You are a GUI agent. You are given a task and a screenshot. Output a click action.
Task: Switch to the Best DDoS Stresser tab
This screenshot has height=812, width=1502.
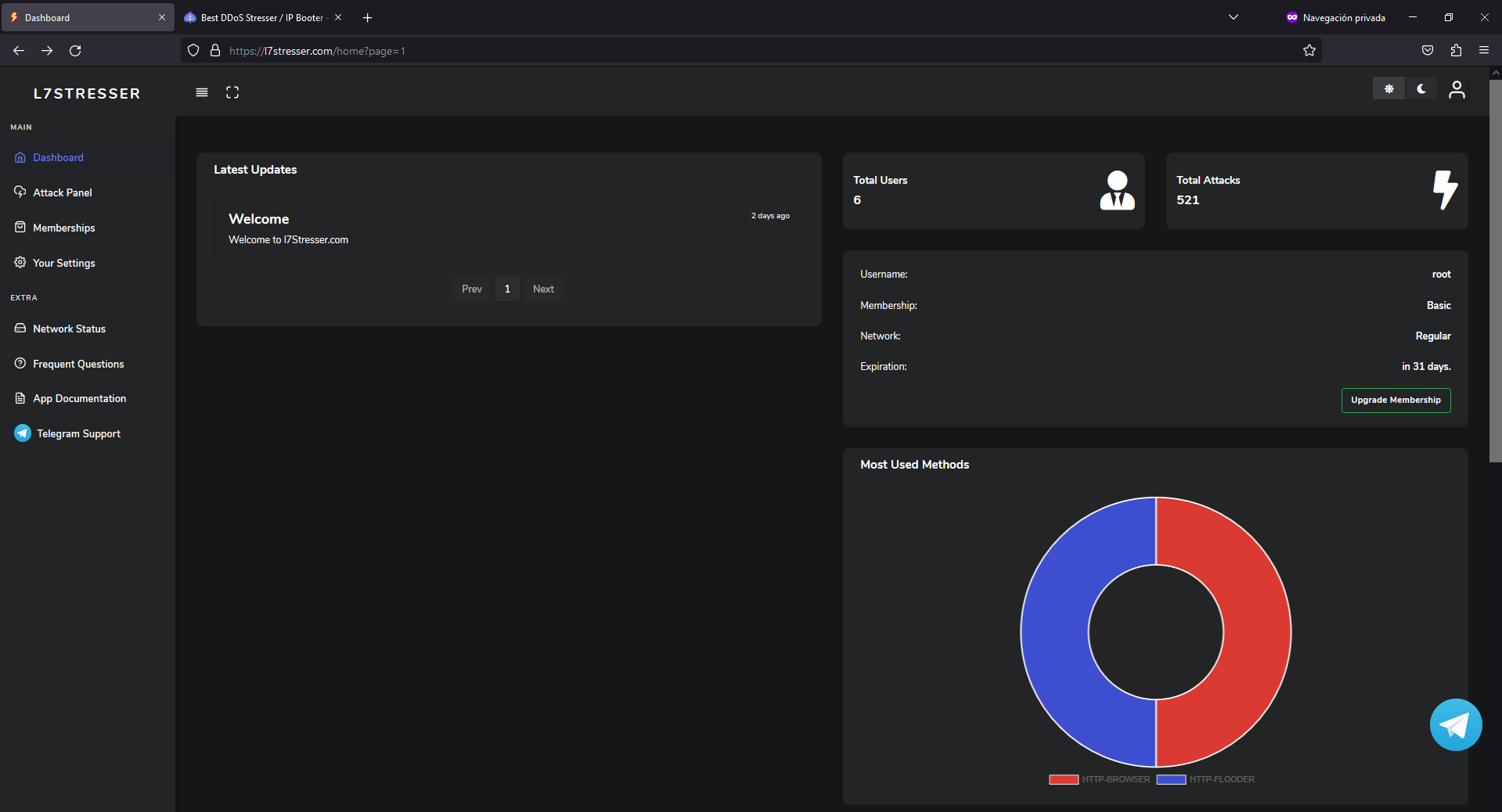point(261,17)
